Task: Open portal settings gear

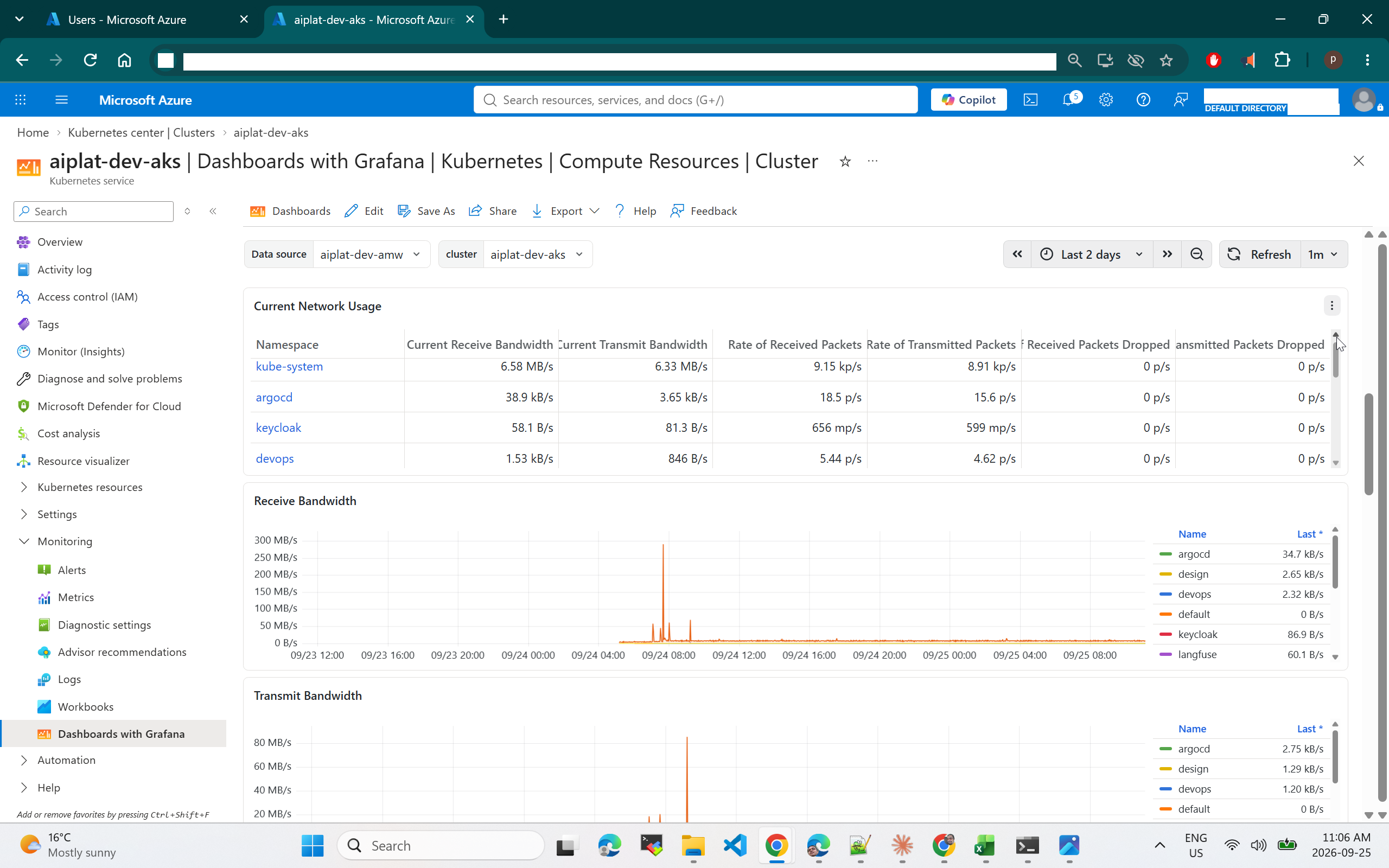Action: coord(1106,100)
